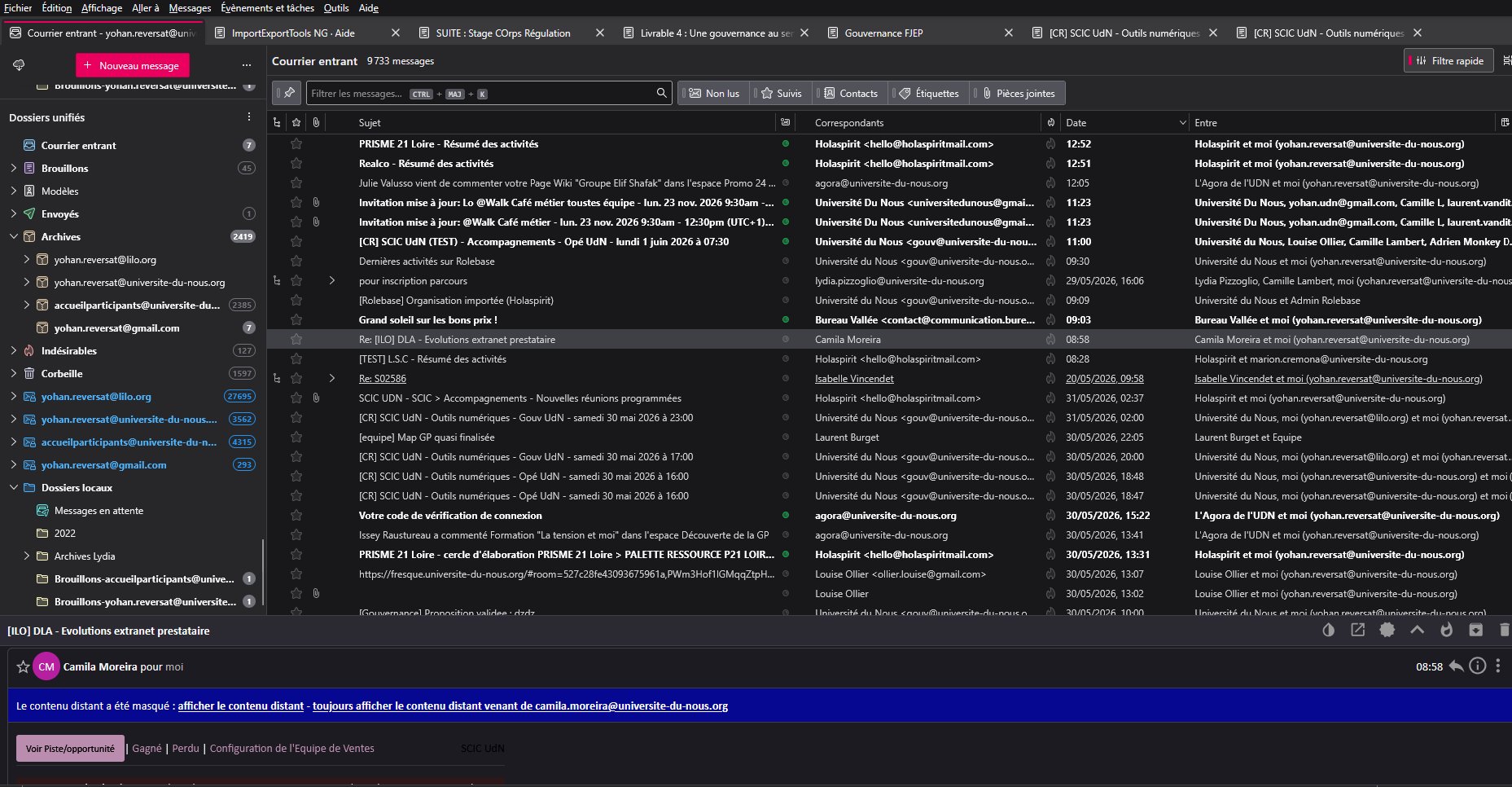Click the Filtre rapide button
The height and width of the screenshot is (787, 1512).
(x=1449, y=60)
